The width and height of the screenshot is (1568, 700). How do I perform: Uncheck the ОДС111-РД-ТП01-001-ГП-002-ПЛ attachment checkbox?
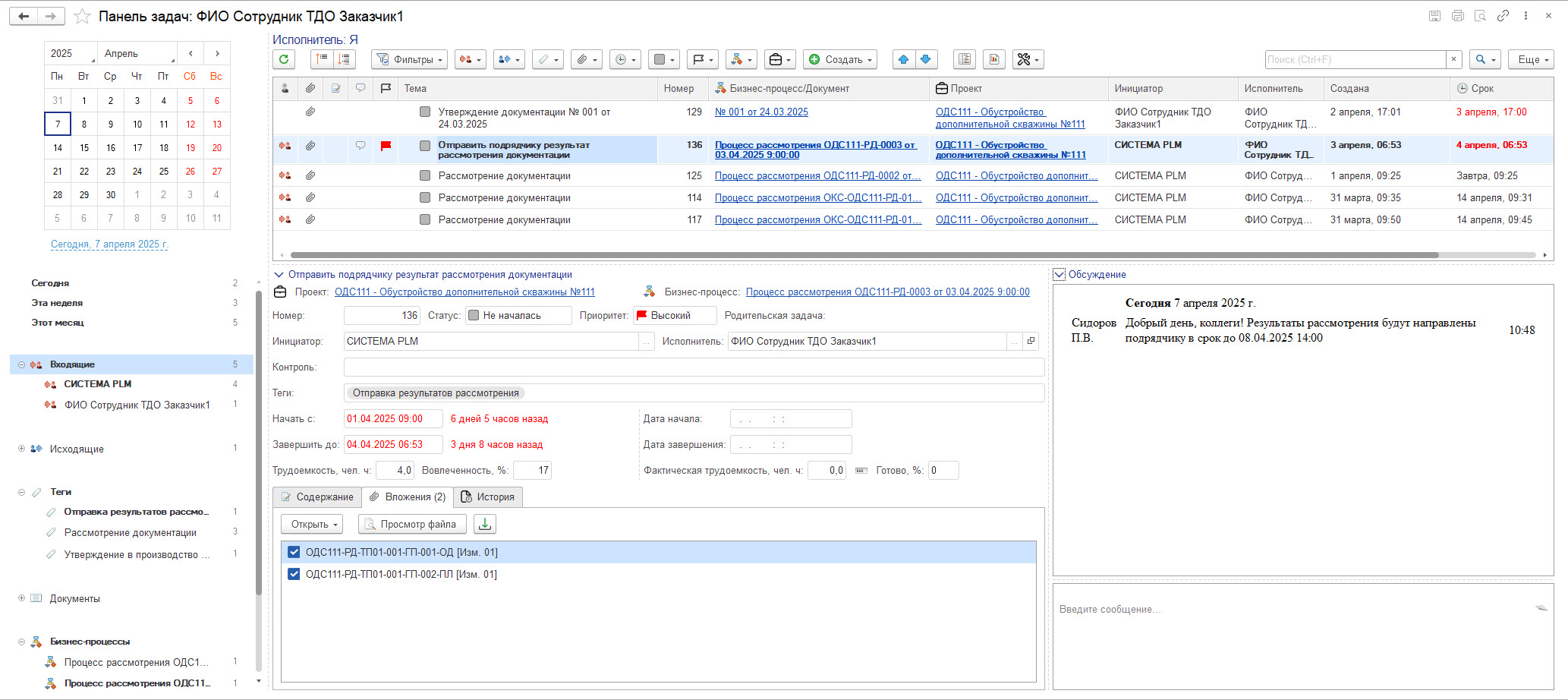click(x=294, y=574)
